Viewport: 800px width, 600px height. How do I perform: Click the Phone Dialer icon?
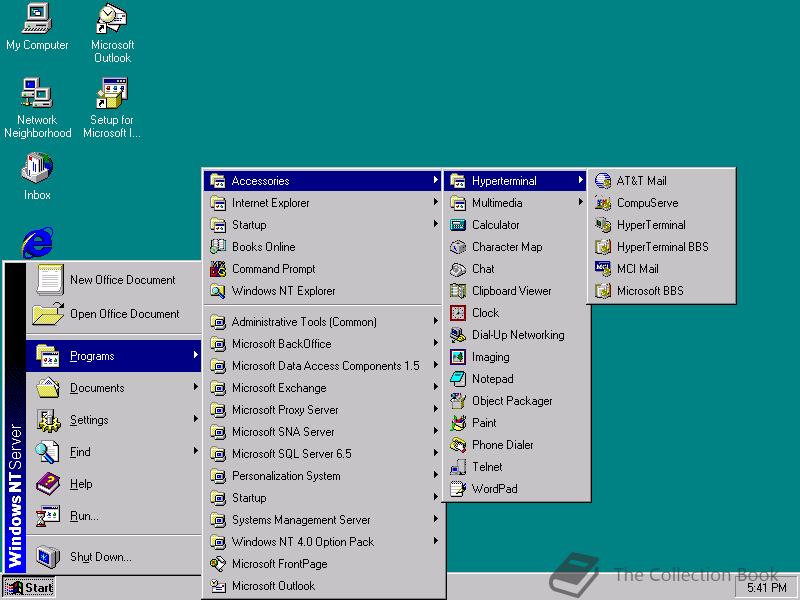point(458,444)
